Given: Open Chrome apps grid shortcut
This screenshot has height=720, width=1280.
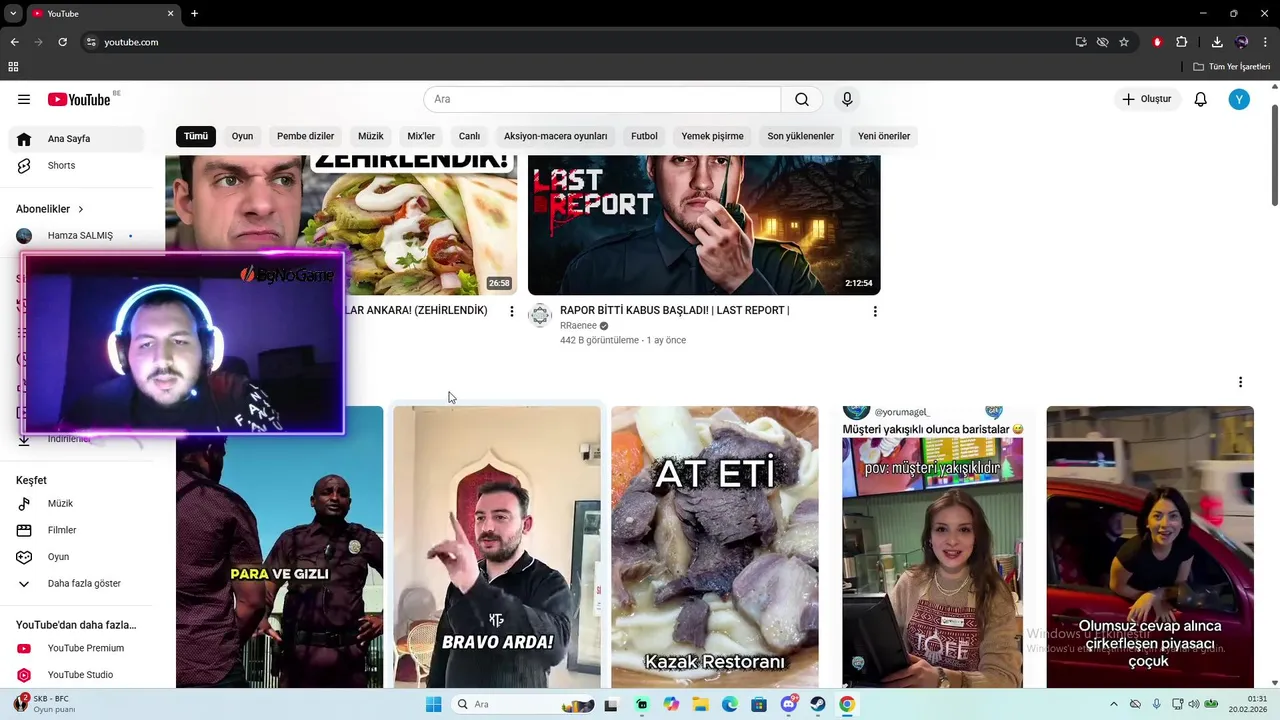Looking at the screenshot, I should point(13,67).
